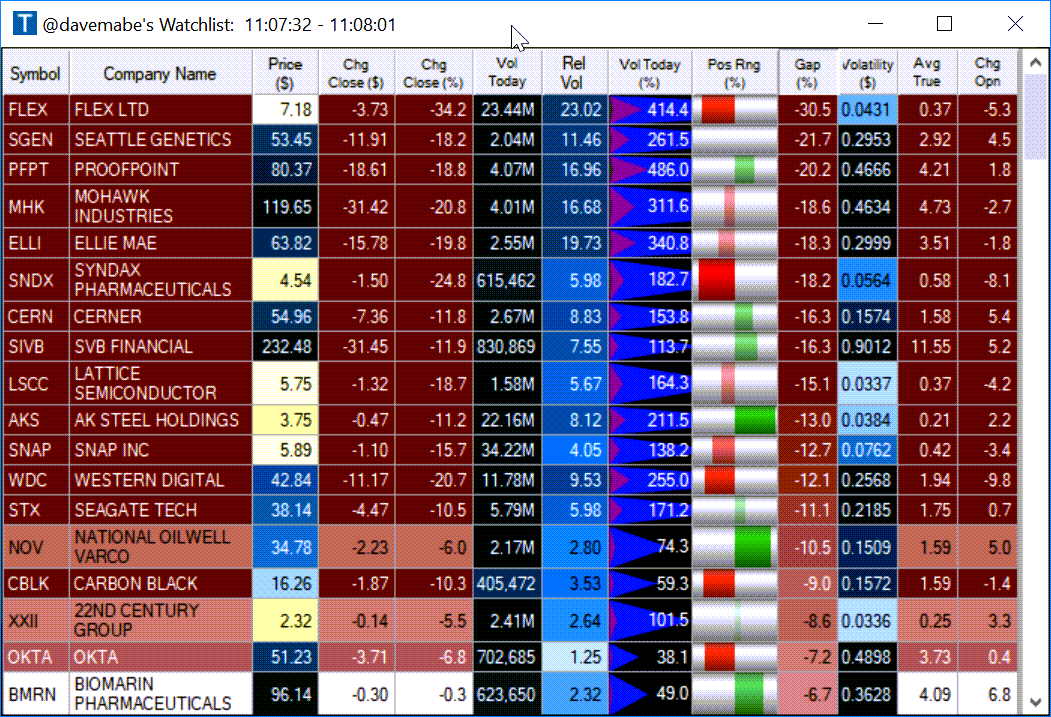Screen dimensions: 1051x717
Task: Select the SNDX symbol cell
Action: pyautogui.click(x=36, y=280)
